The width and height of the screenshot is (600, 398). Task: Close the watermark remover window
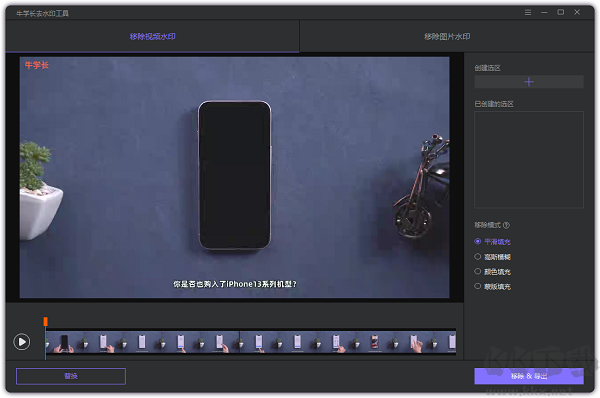[577, 12]
